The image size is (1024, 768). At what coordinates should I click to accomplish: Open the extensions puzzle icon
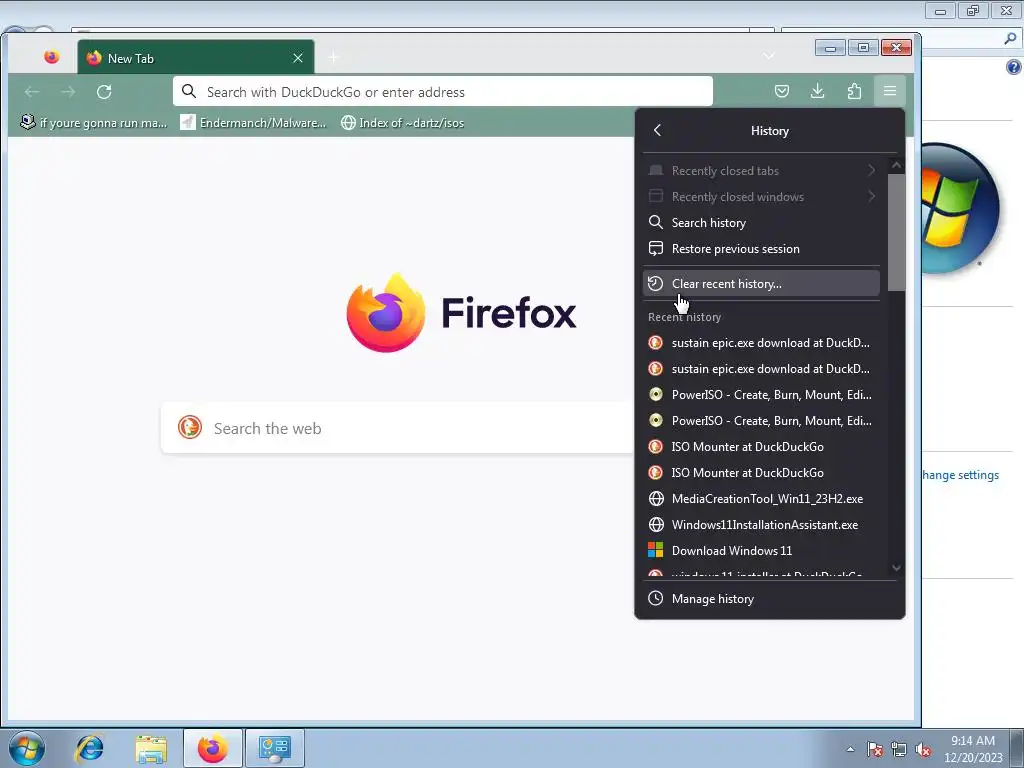(854, 91)
